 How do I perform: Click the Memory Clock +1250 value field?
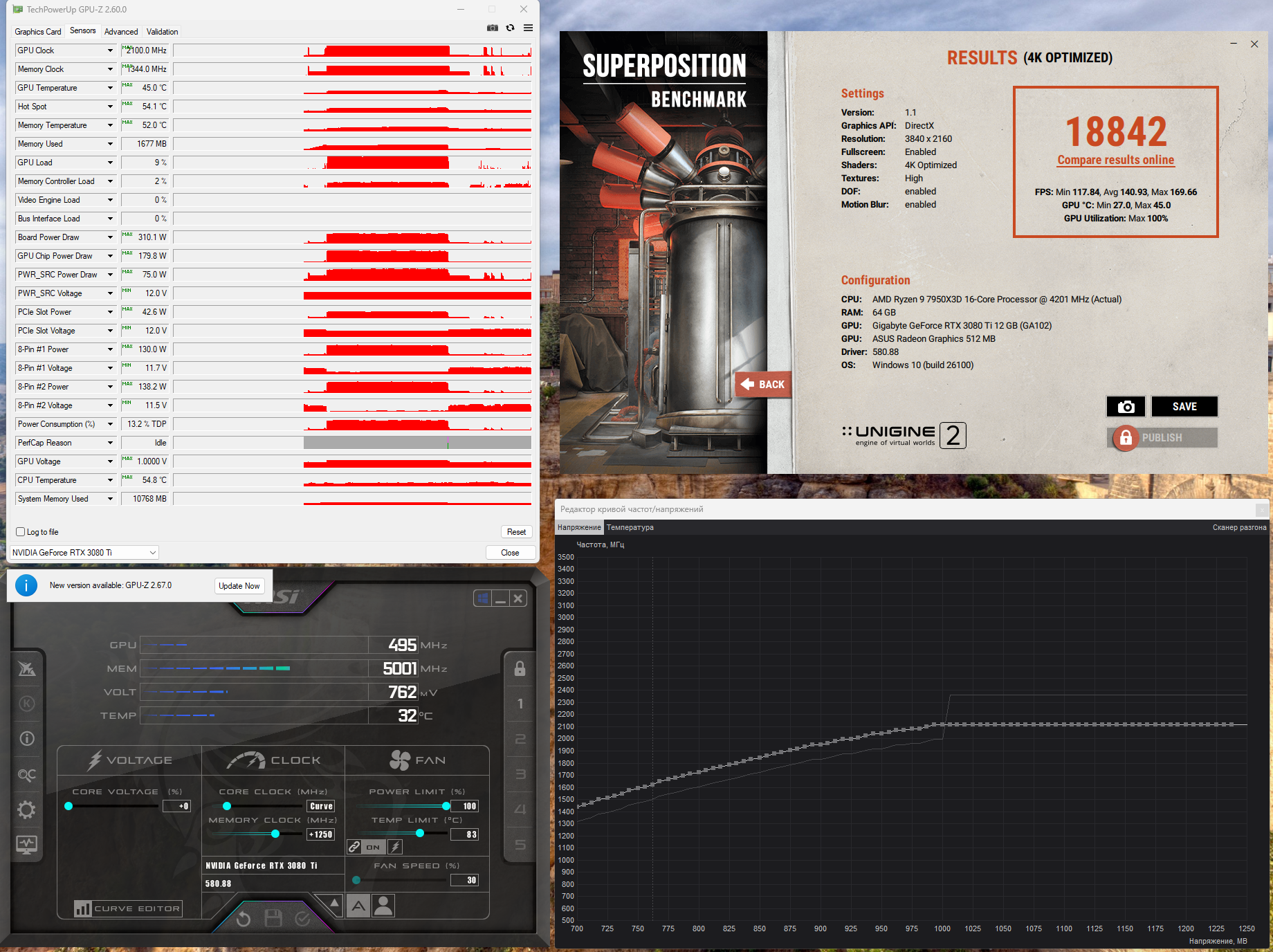(x=321, y=834)
